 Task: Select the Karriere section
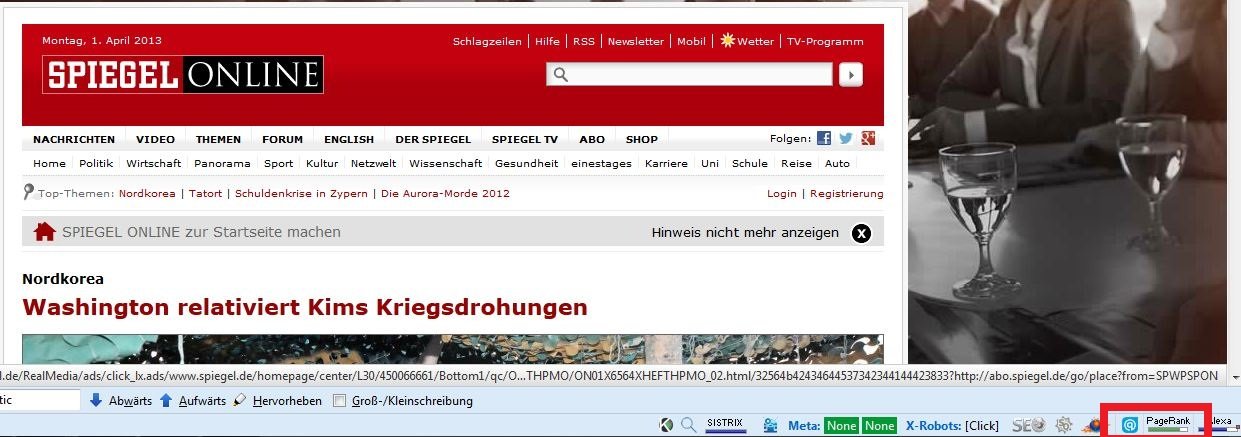point(666,163)
